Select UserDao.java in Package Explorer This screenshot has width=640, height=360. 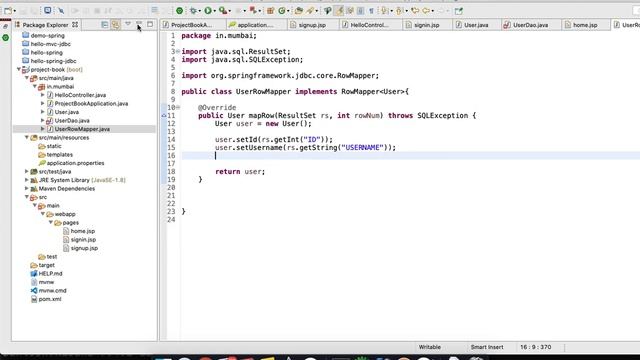click(x=72, y=120)
